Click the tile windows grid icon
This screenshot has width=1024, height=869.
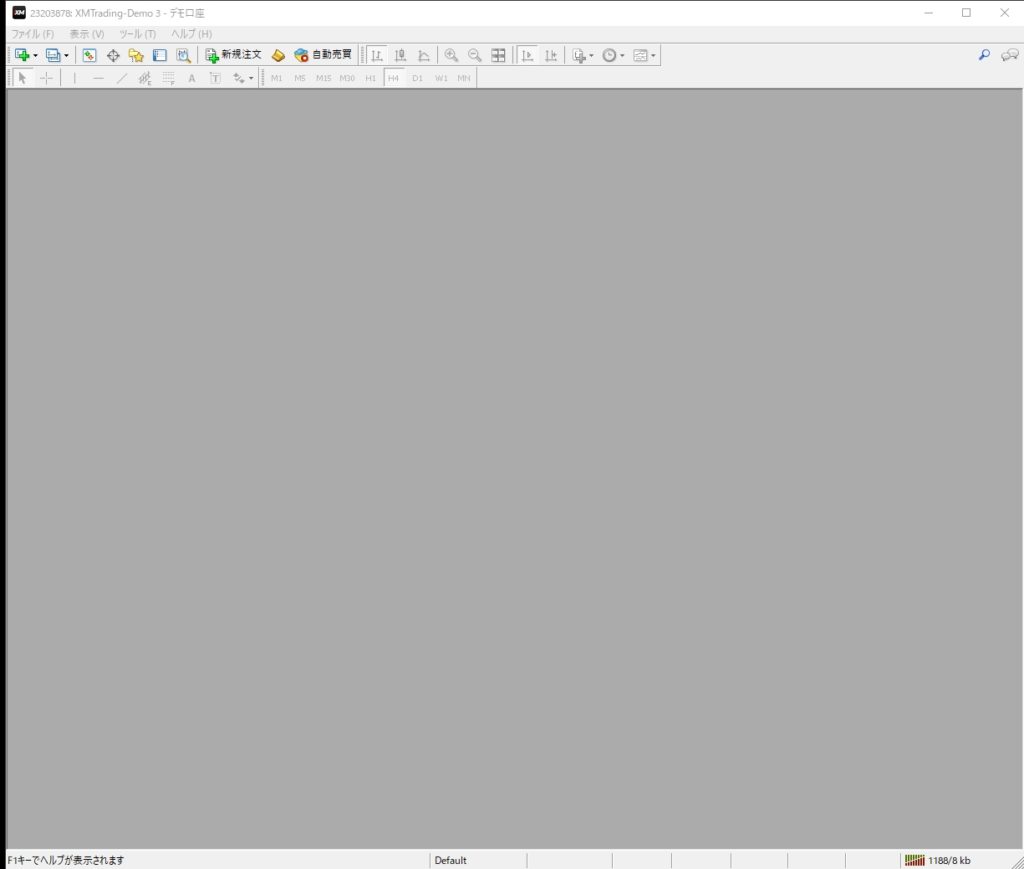[x=498, y=55]
